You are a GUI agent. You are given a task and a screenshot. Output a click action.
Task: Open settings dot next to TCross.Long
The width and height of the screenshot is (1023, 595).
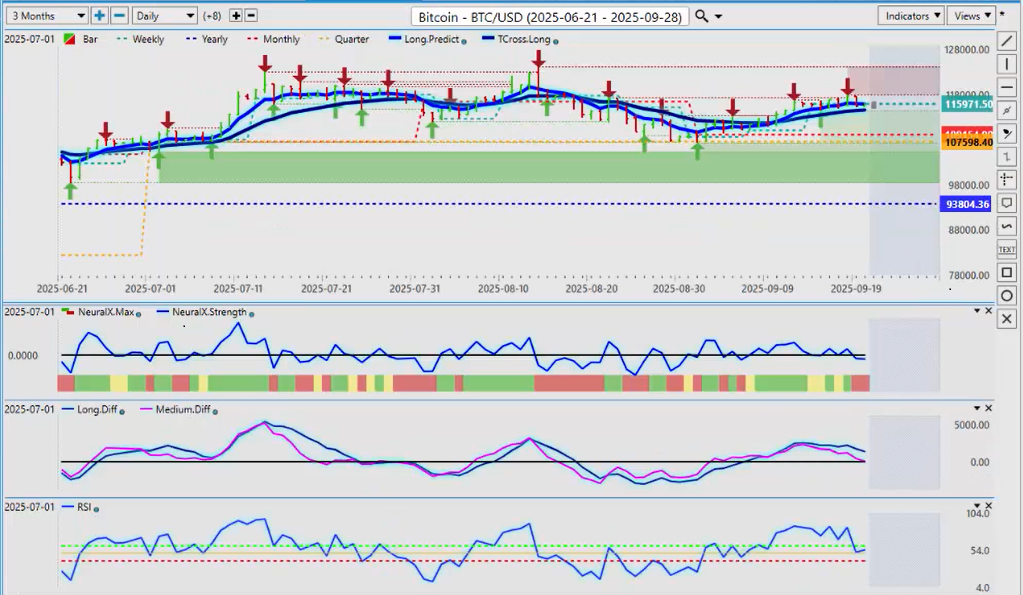556,41
